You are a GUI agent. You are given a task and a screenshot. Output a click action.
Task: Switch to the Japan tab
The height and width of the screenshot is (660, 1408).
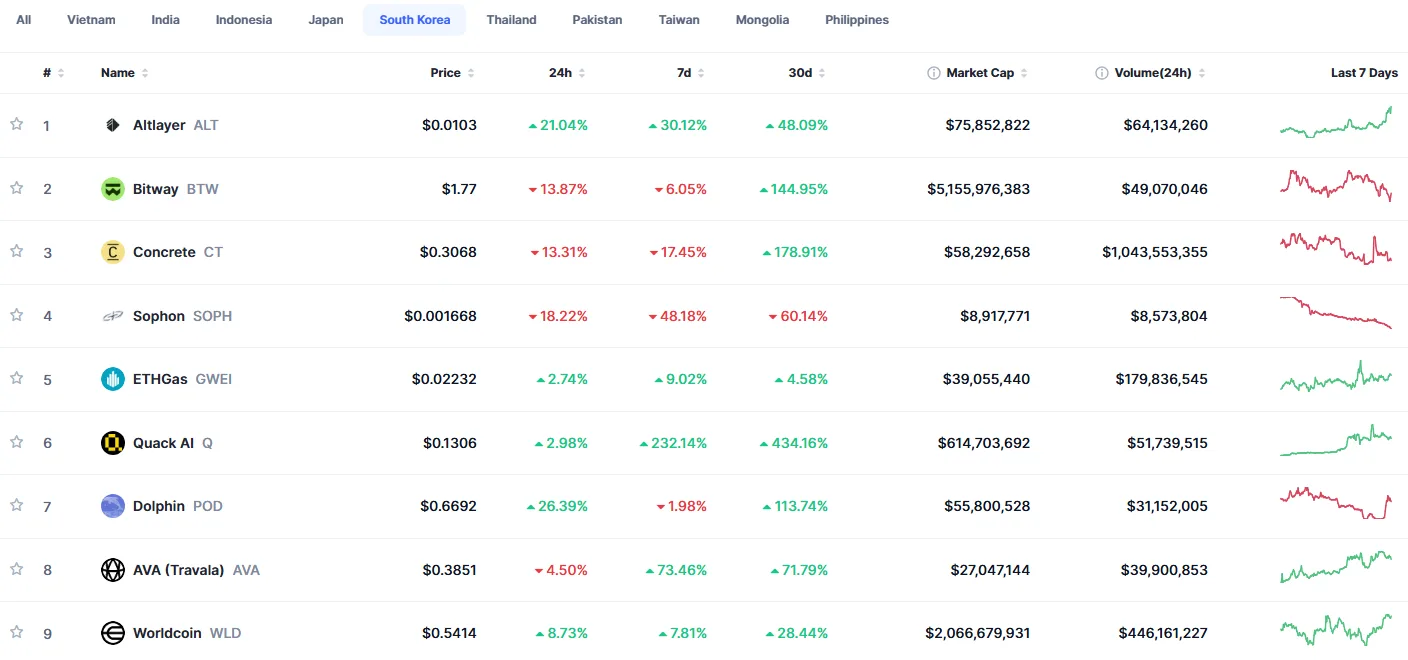point(326,20)
